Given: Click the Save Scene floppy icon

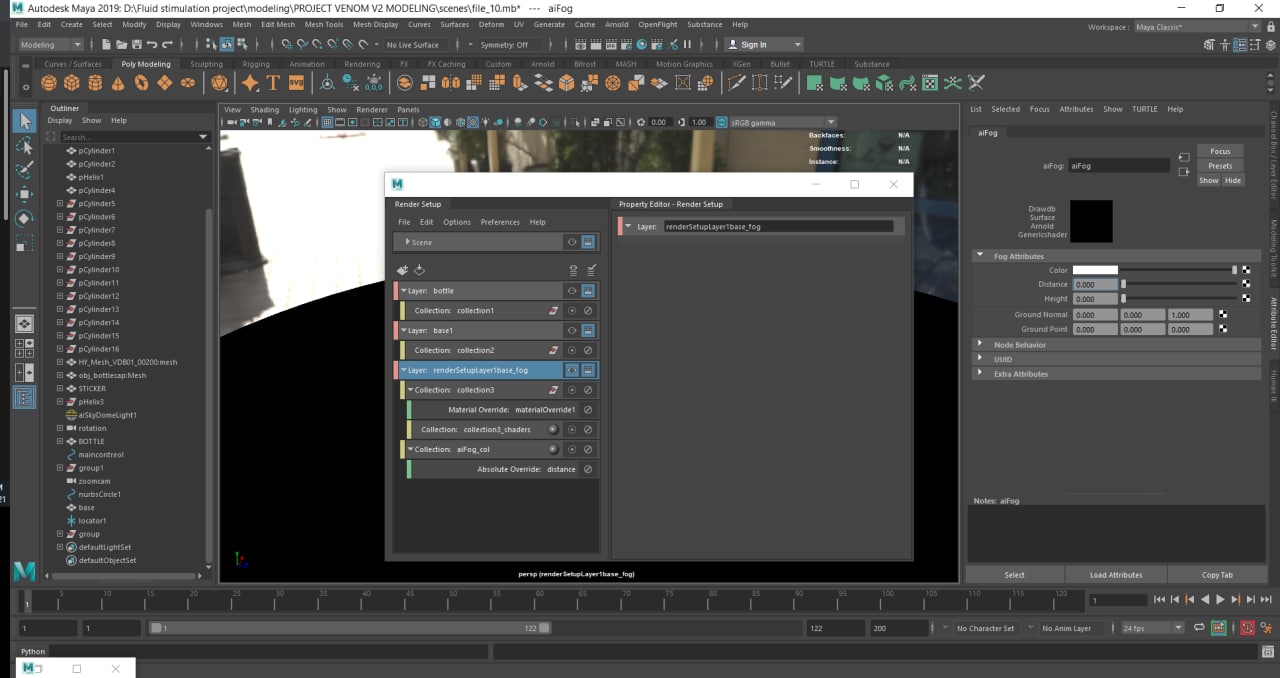Looking at the screenshot, I should point(137,44).
